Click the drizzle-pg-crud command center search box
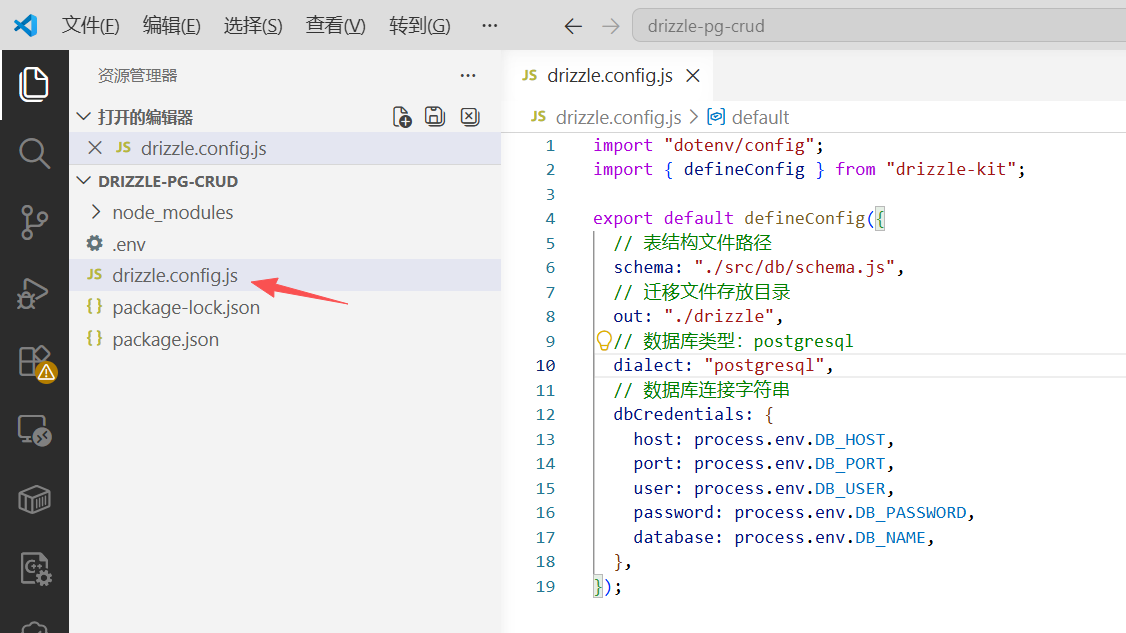Viewport: 1126px width, 633px height. [879, 27]
